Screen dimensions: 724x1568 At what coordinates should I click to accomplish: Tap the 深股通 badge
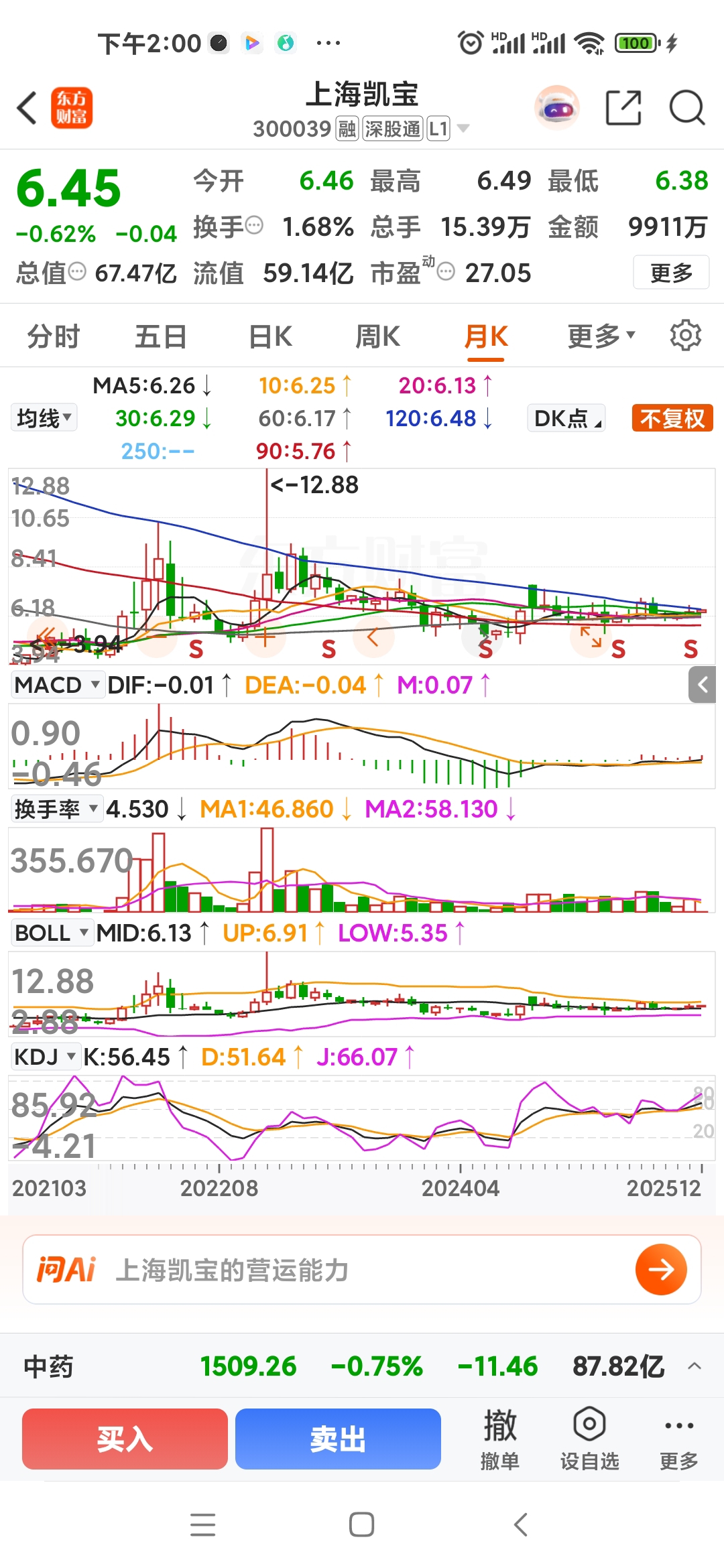(x=393, y=129)
